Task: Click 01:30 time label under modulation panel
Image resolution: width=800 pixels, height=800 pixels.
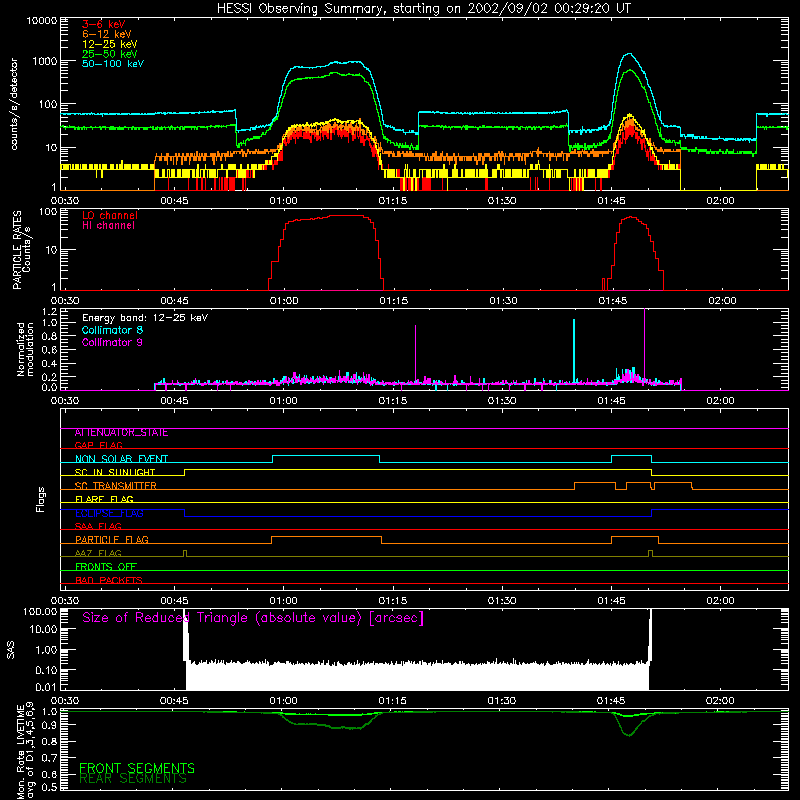Action: tap(502, 401)
